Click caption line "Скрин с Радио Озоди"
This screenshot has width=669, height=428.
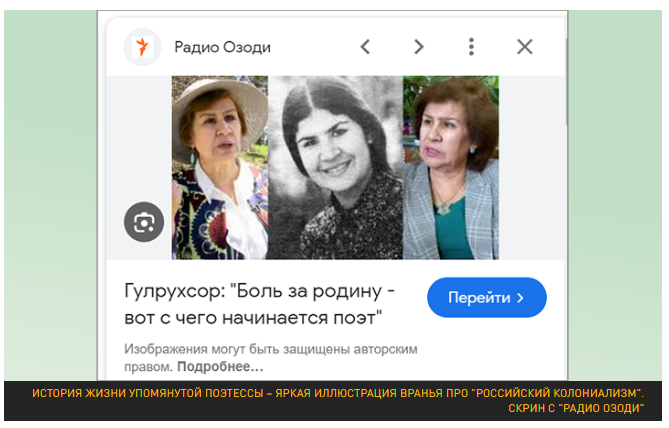pos(576,409)
